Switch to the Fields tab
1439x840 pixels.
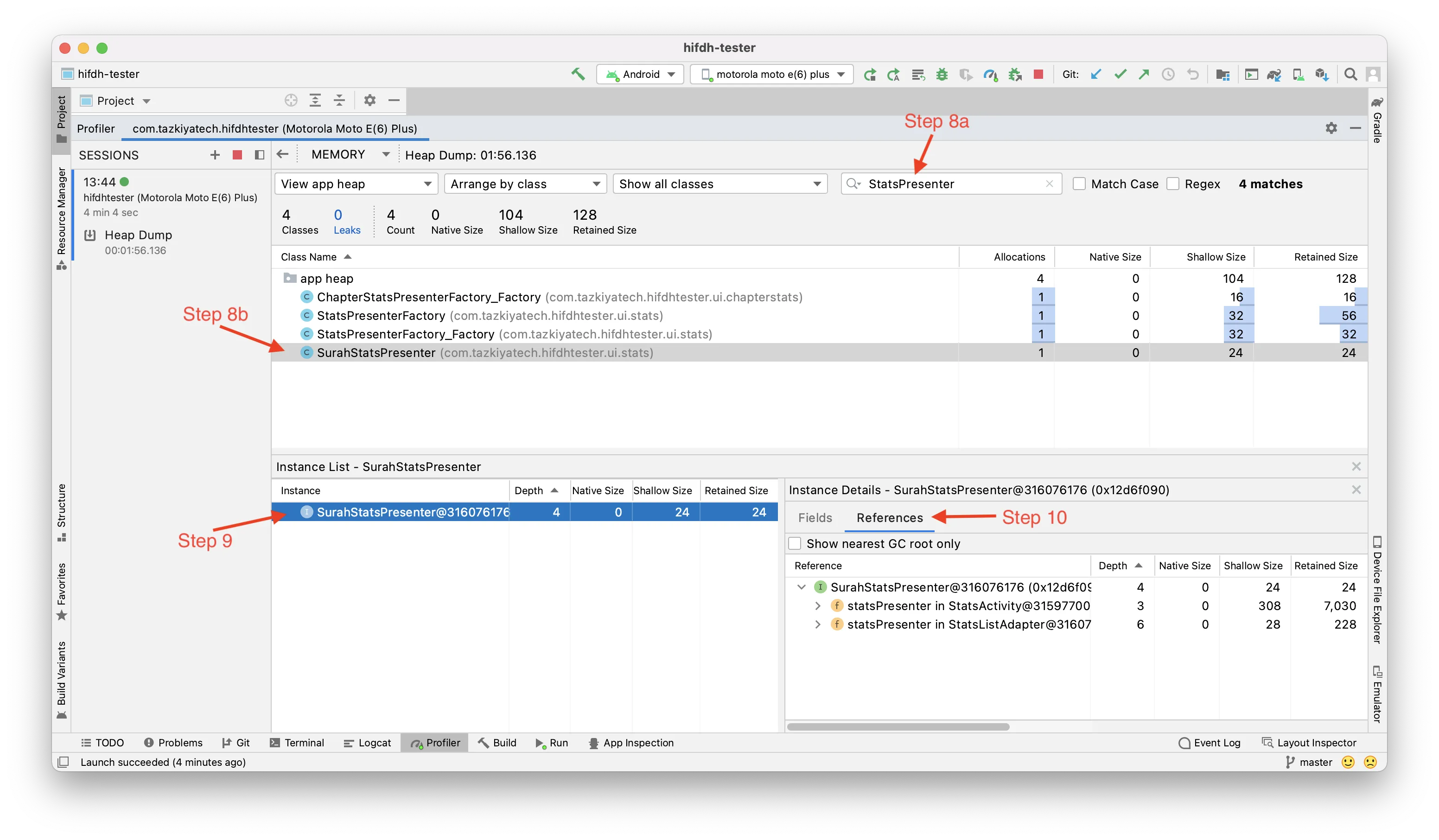(815, 517)
